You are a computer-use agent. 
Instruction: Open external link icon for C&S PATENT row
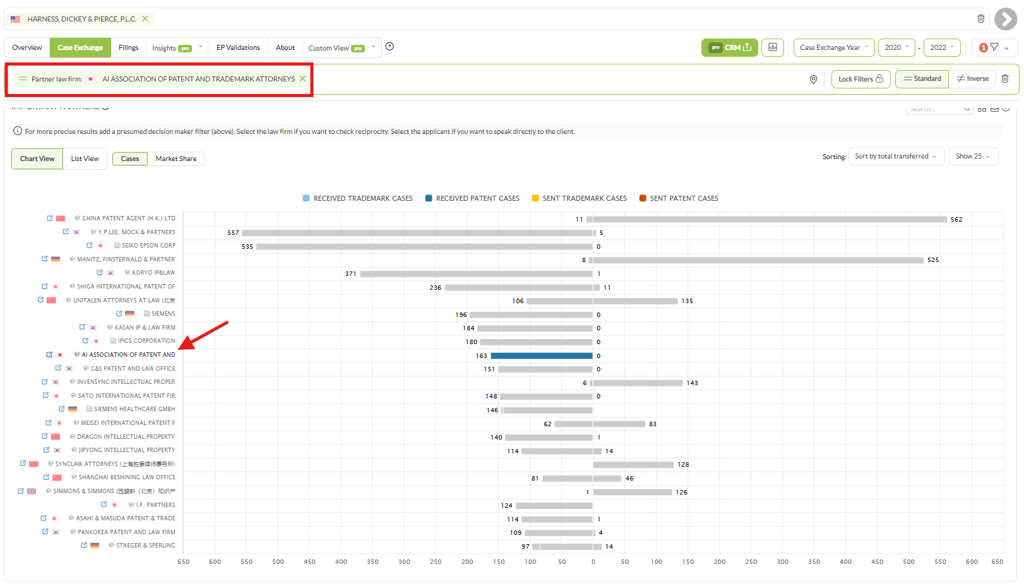[x=57, y=368]
